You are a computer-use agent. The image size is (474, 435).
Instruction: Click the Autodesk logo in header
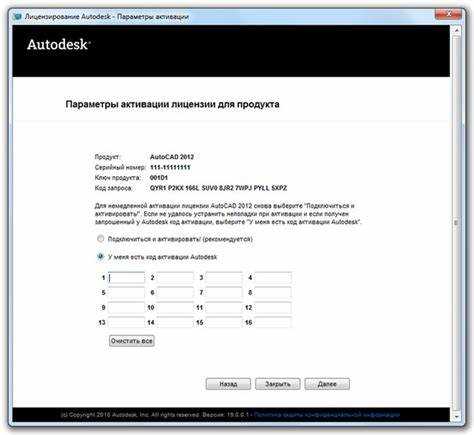[x=59, y=44]
